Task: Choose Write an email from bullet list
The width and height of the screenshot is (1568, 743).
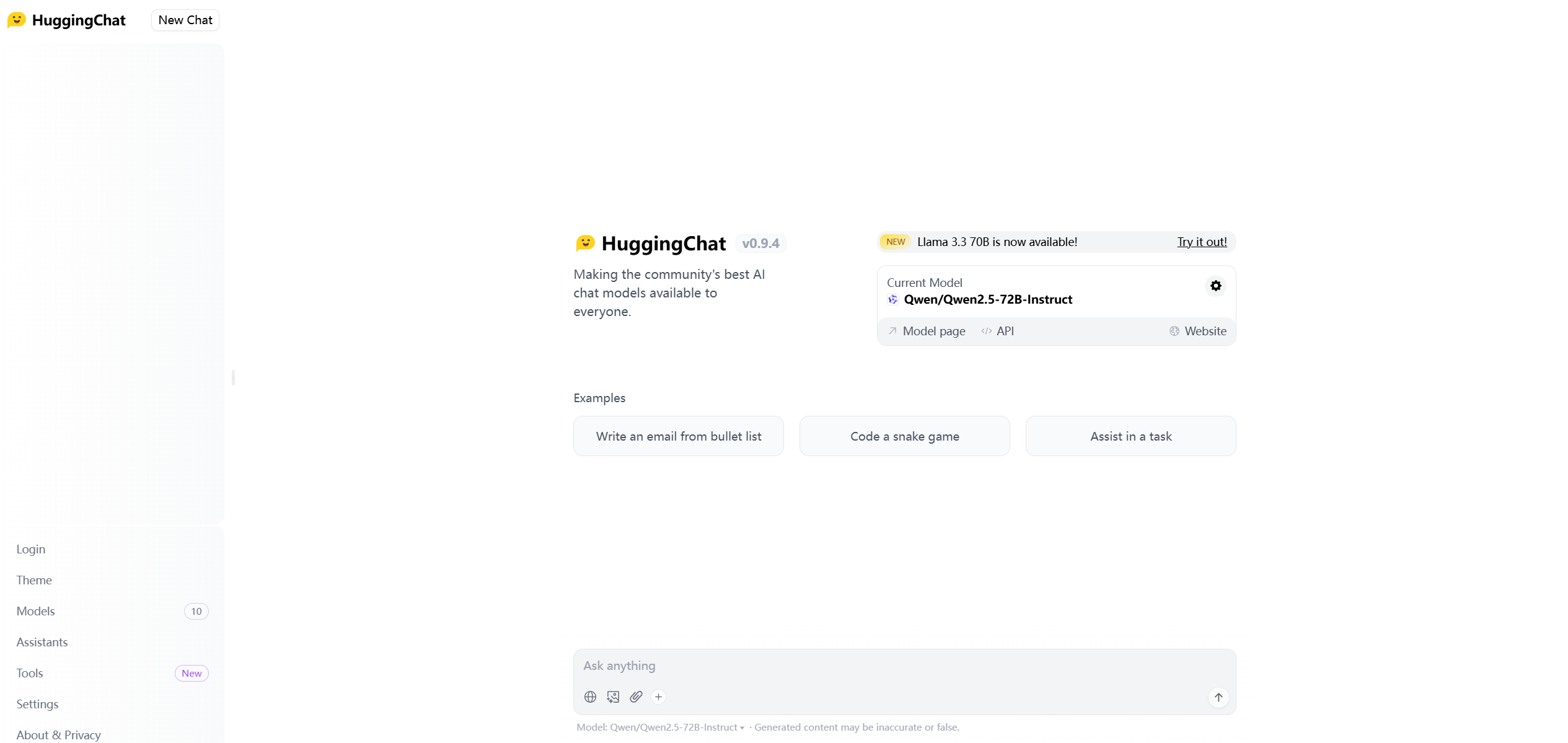Action: [x=679, y=436]
